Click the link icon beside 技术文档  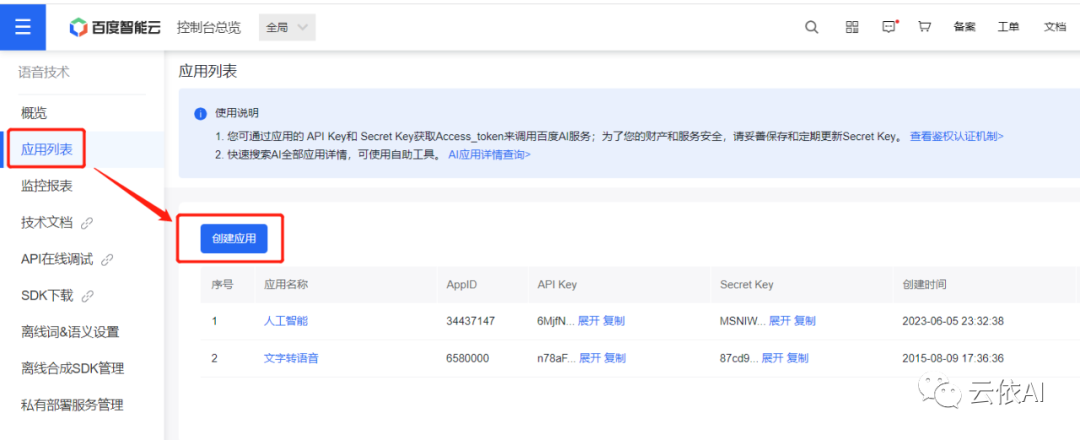pos(87,223)
